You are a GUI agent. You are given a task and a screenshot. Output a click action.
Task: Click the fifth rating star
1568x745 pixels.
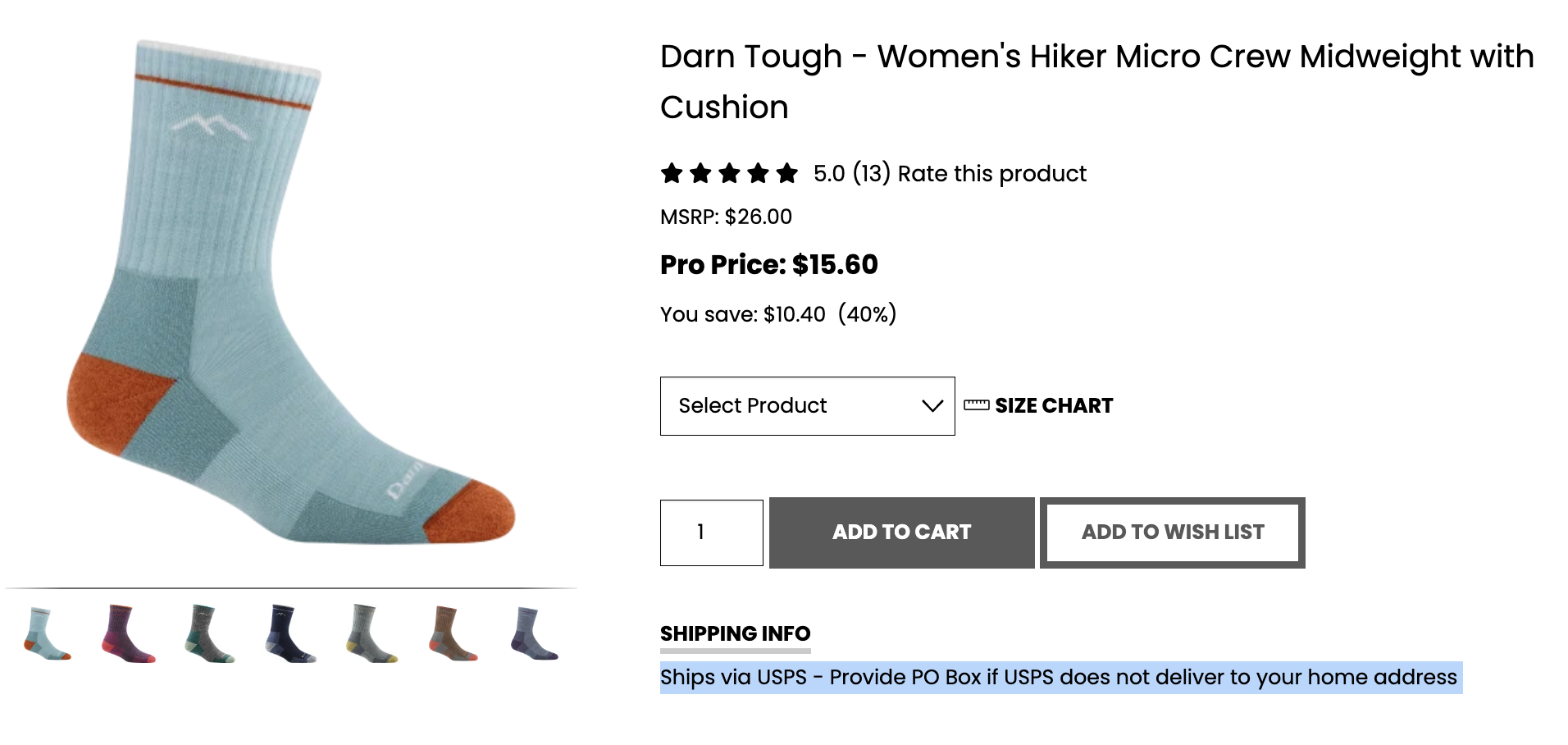point(787,173)
